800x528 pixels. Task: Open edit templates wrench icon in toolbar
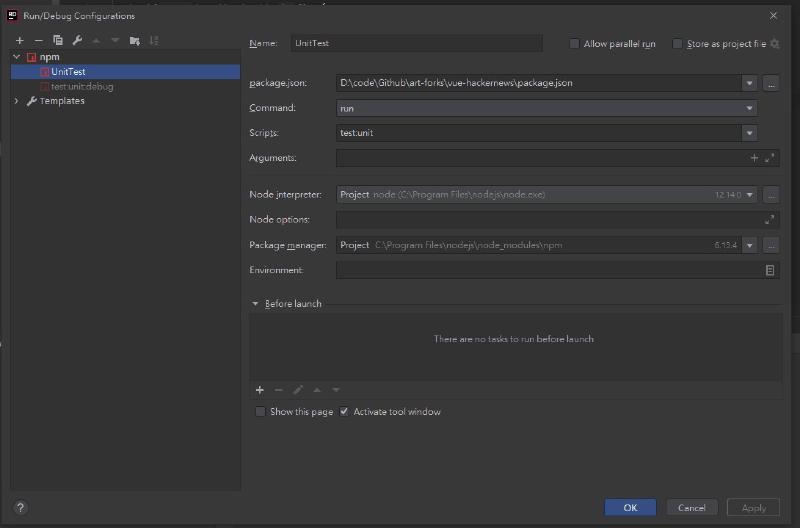pos(77,40)
